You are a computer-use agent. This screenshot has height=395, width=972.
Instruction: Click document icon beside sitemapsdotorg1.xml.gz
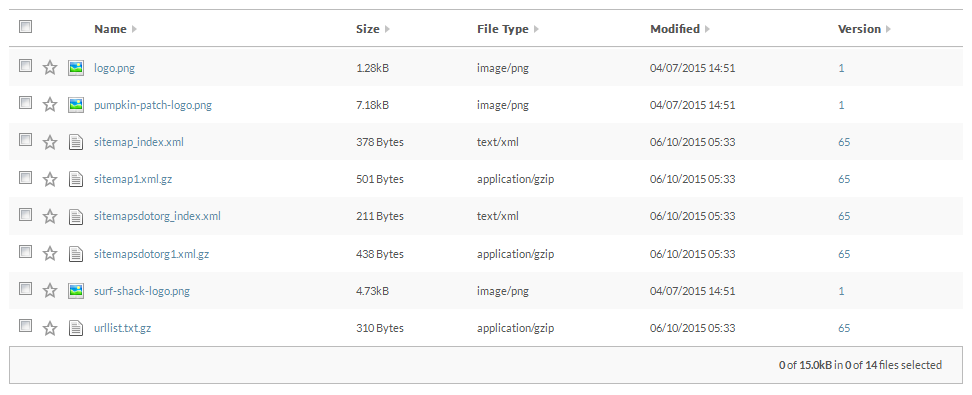76,254
